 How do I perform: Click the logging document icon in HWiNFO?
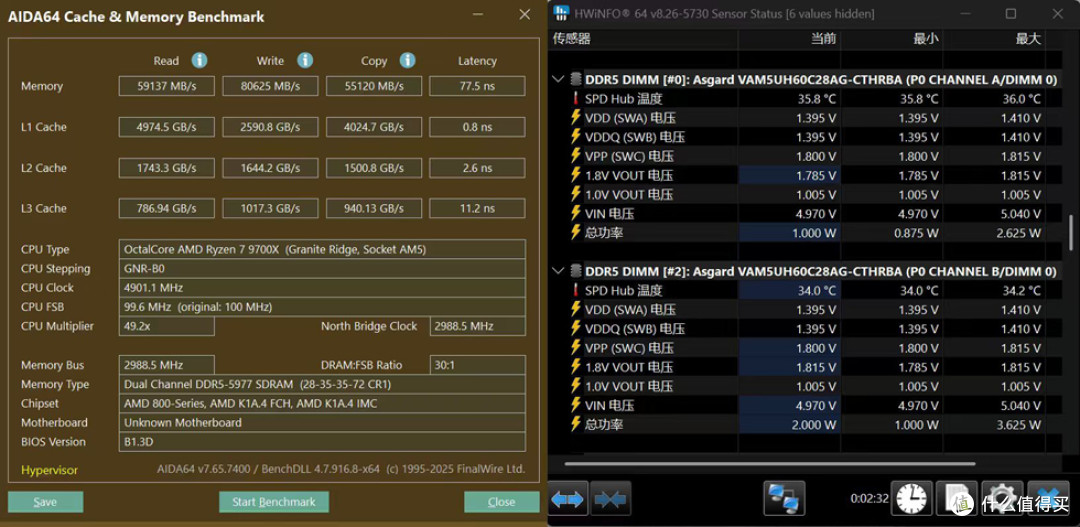coord(957,499)
